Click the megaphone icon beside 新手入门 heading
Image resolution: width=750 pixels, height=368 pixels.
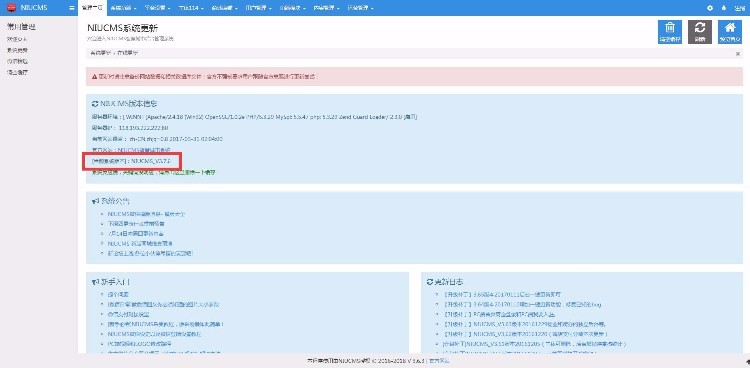95,282
